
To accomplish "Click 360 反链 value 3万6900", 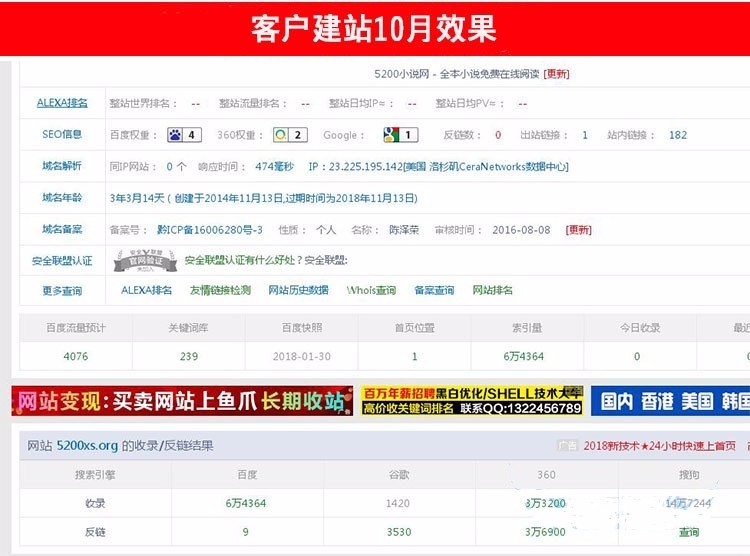I will (545, 532).
